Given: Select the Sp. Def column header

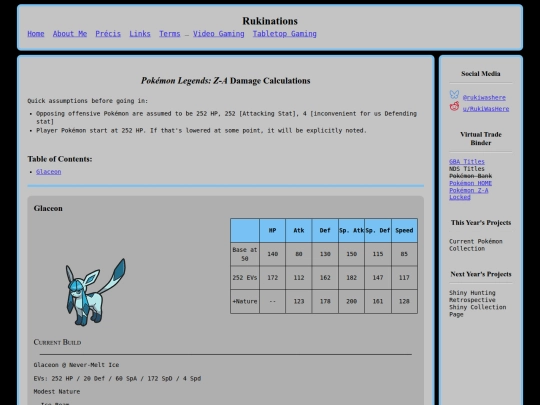Looking at the screenshot, I should pos(378,230).
